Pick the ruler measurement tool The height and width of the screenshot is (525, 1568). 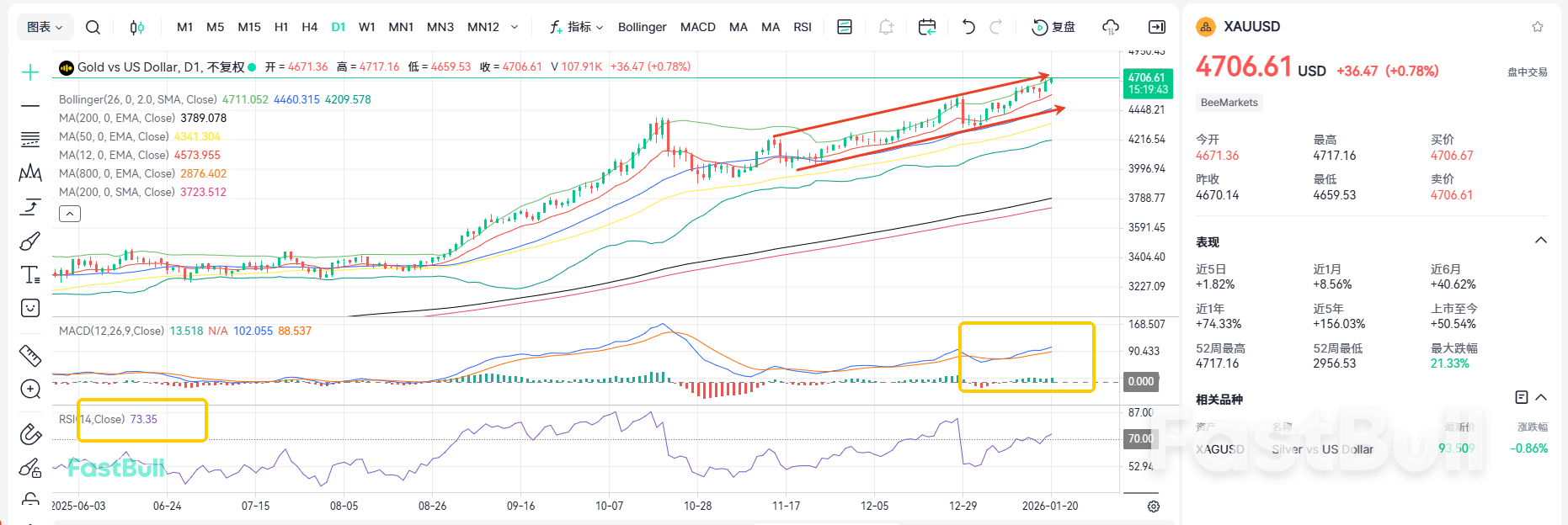[30, 355]
